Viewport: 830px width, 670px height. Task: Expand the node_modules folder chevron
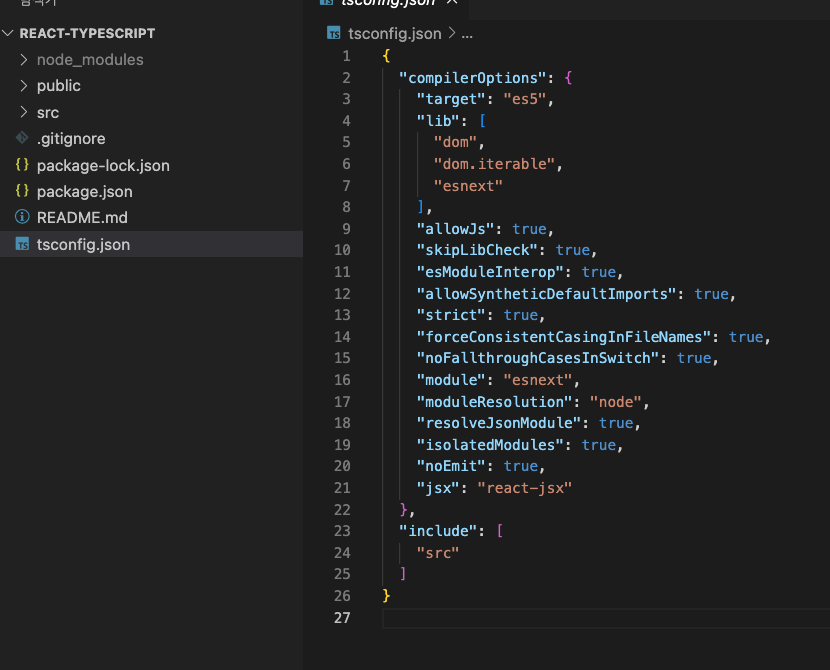pyautogui.click(x=23, y=59)
